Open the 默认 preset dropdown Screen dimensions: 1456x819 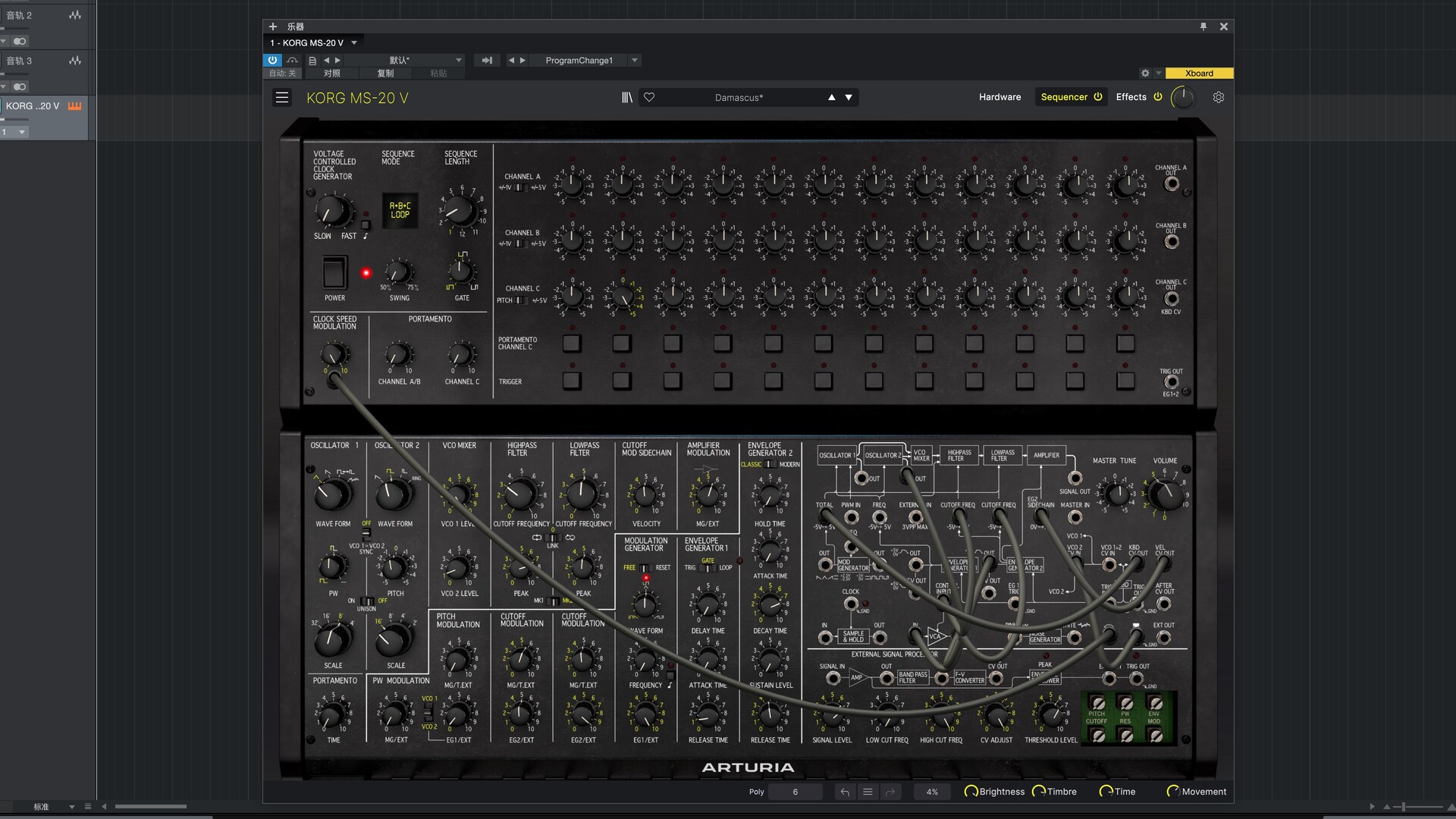(x=458, y=60)
